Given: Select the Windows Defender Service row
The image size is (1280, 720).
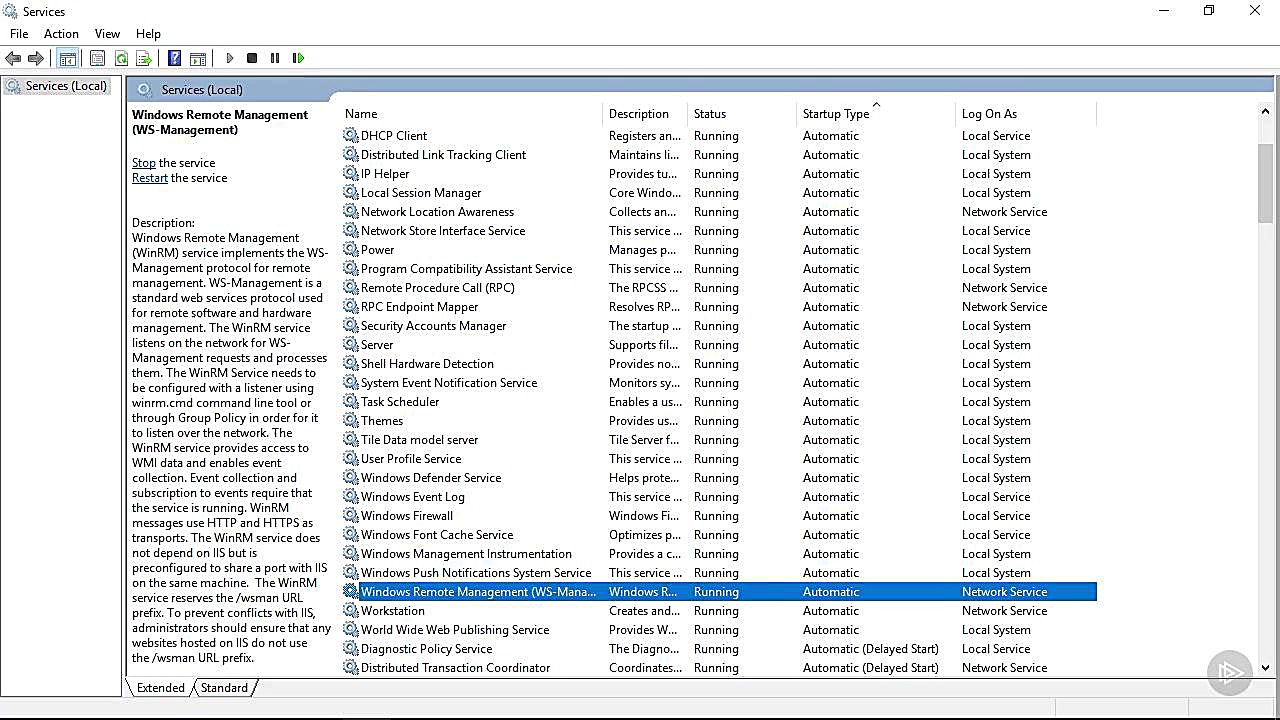Looking at the screenshot, I should [x=718, y=477].
